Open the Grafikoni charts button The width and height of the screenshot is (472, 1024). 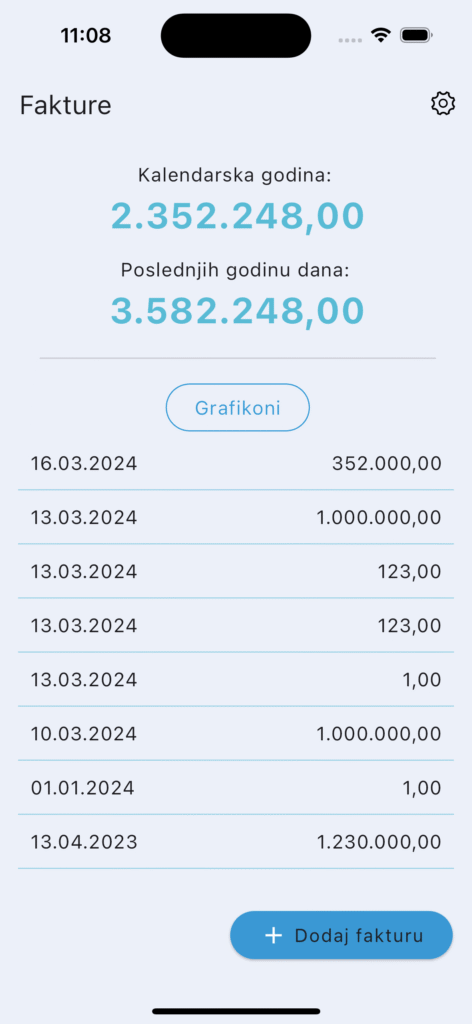[238, 408]
